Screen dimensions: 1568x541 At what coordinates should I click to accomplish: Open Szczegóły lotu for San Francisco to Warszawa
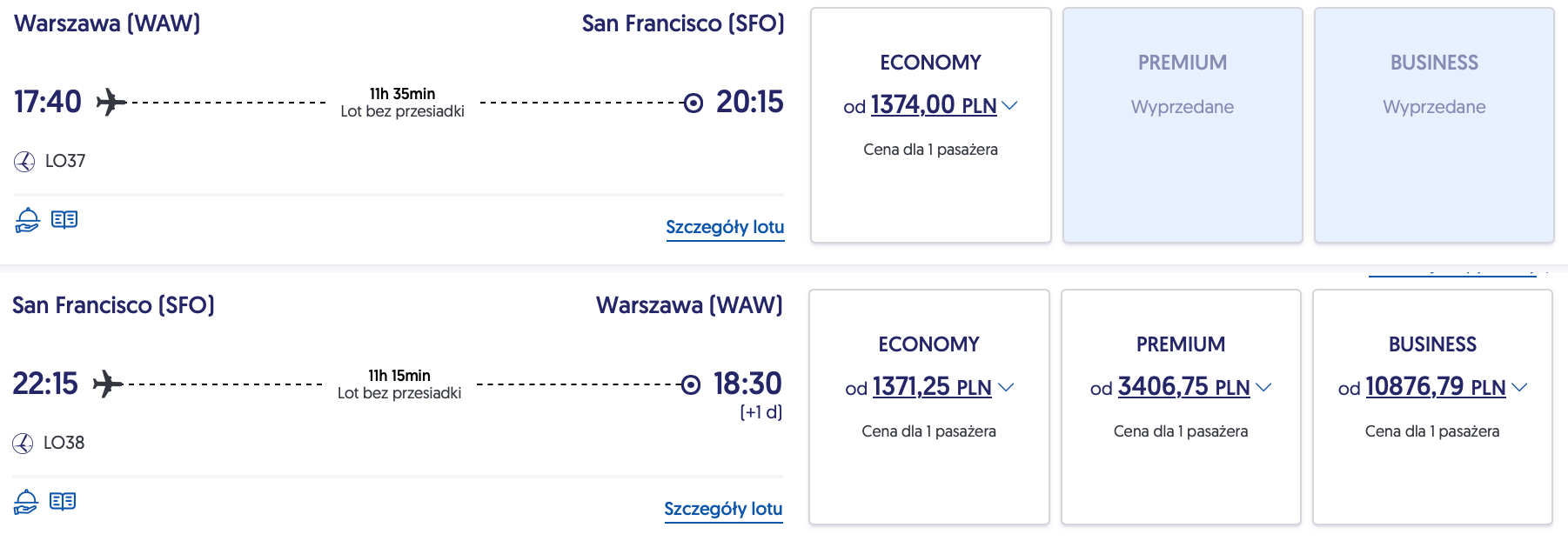723,509
